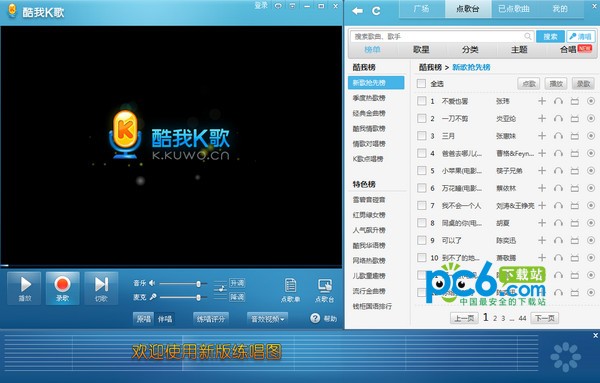Click the TV icon for song 9 可以了

click(574, 240)
